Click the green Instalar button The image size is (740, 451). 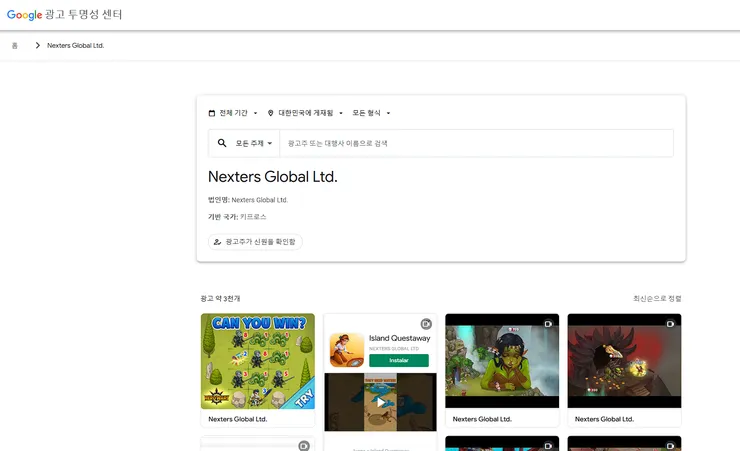coord(399,360)
